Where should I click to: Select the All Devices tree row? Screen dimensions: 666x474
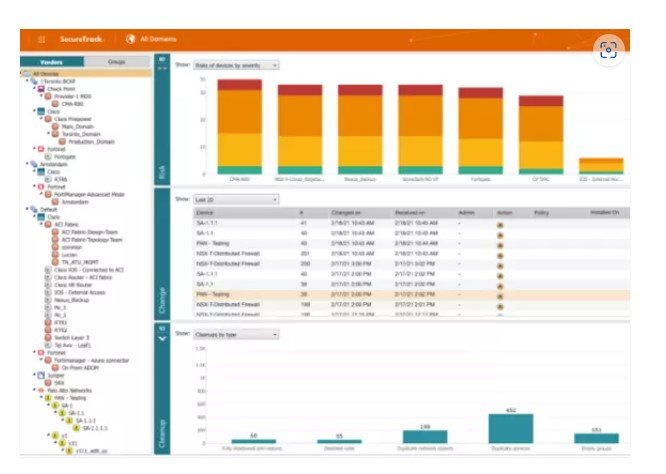[x=86, y=74]
